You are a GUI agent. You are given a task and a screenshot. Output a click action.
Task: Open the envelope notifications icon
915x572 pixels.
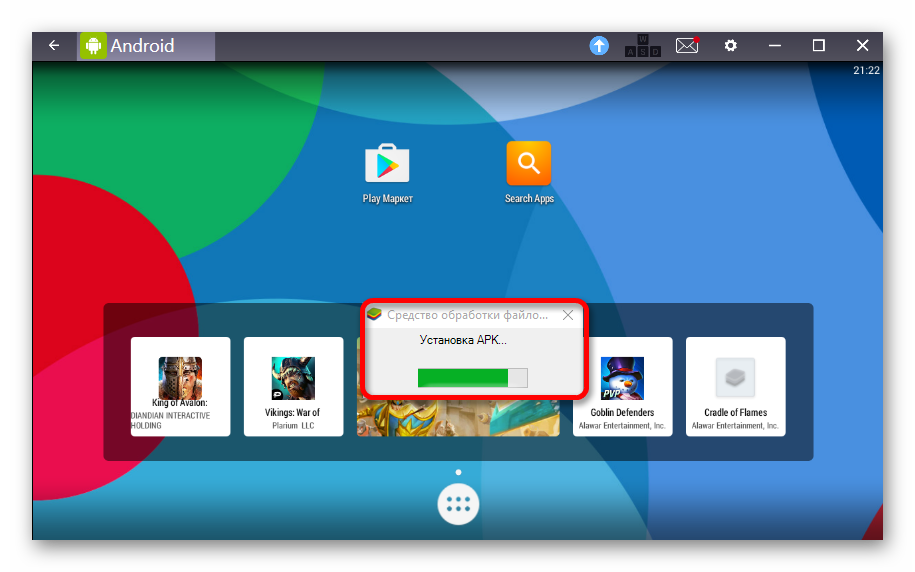687,45
